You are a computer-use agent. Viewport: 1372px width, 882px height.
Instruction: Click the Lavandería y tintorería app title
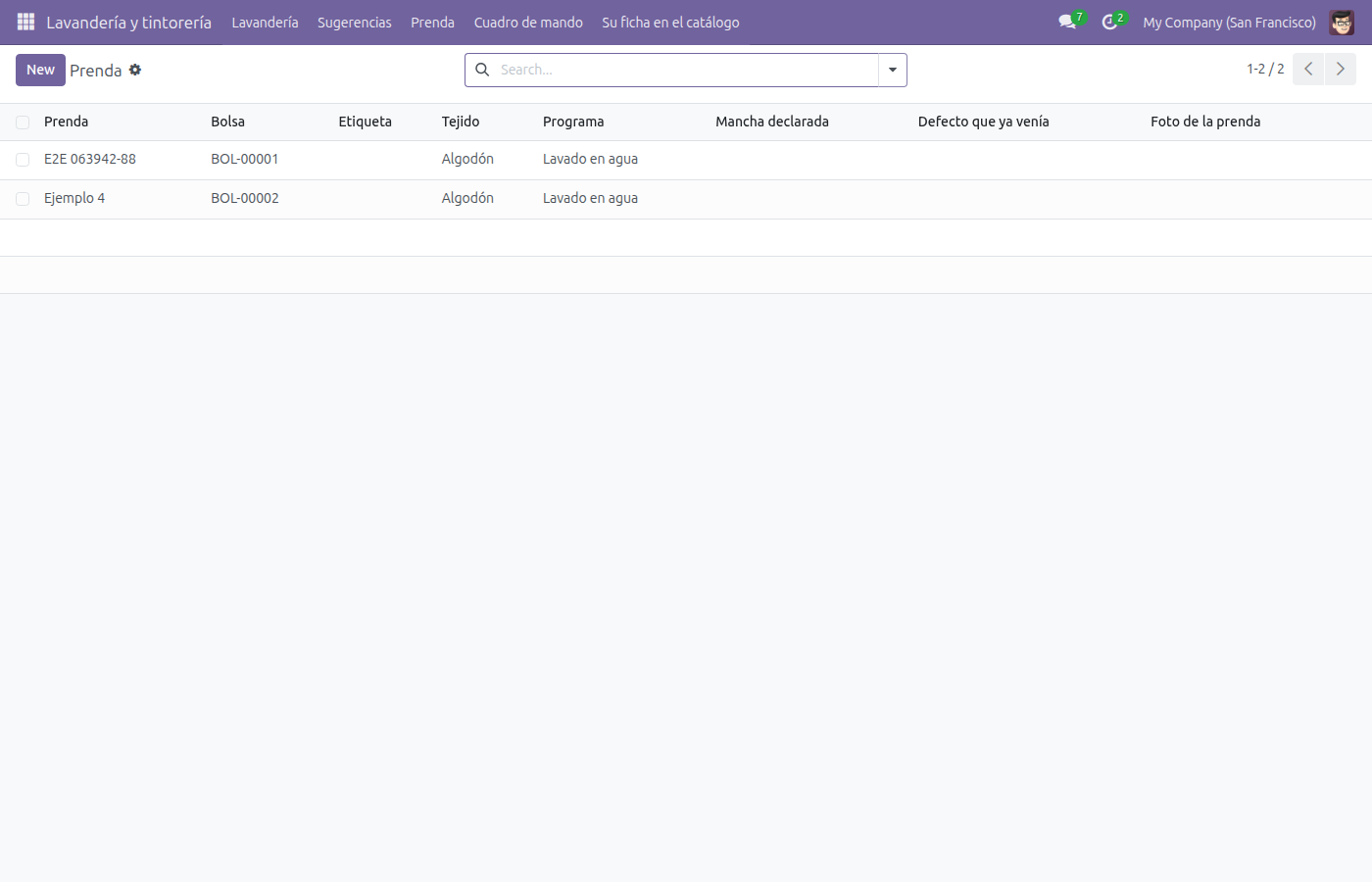click(128, 22)
